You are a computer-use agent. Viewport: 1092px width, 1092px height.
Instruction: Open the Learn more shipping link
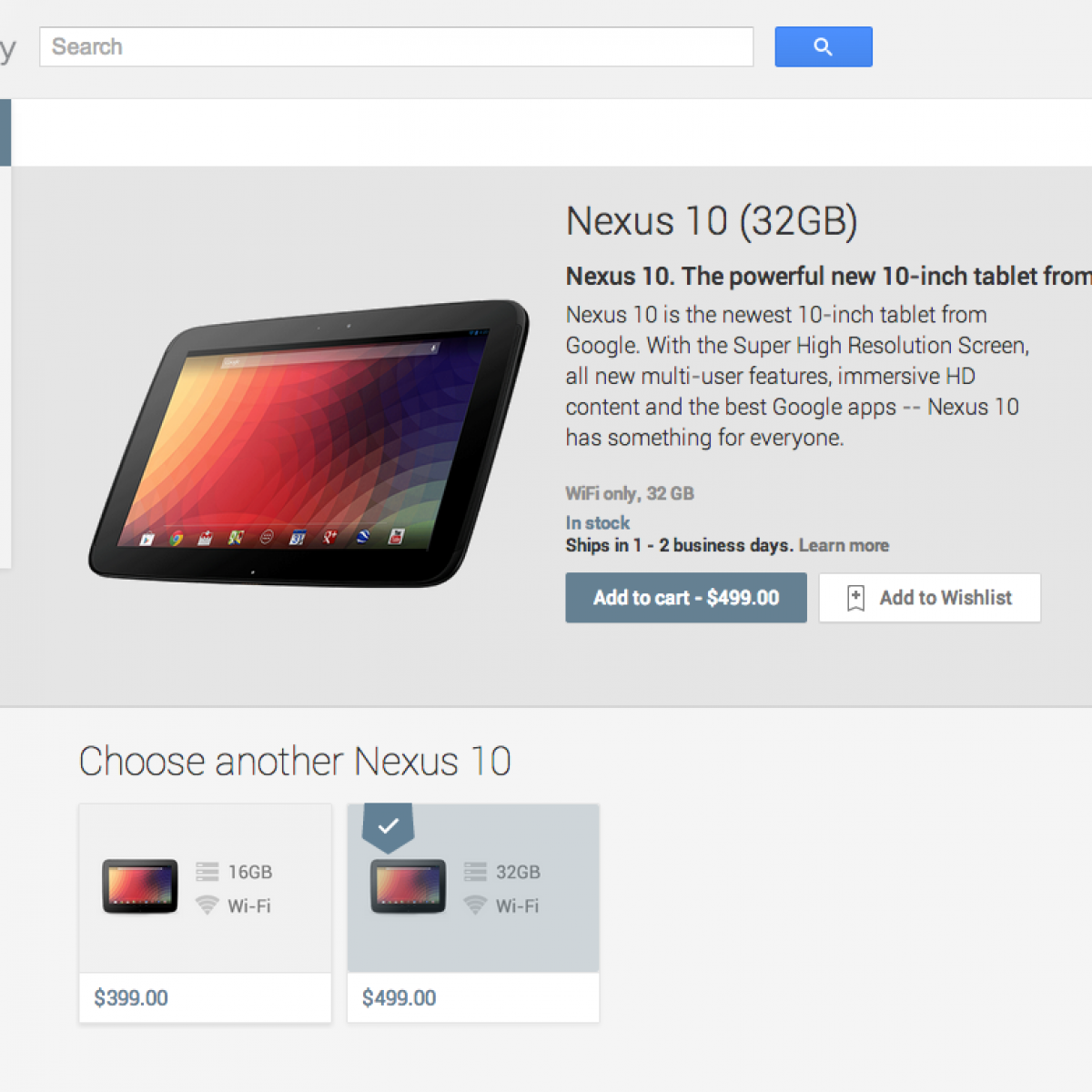coord(844,545)
